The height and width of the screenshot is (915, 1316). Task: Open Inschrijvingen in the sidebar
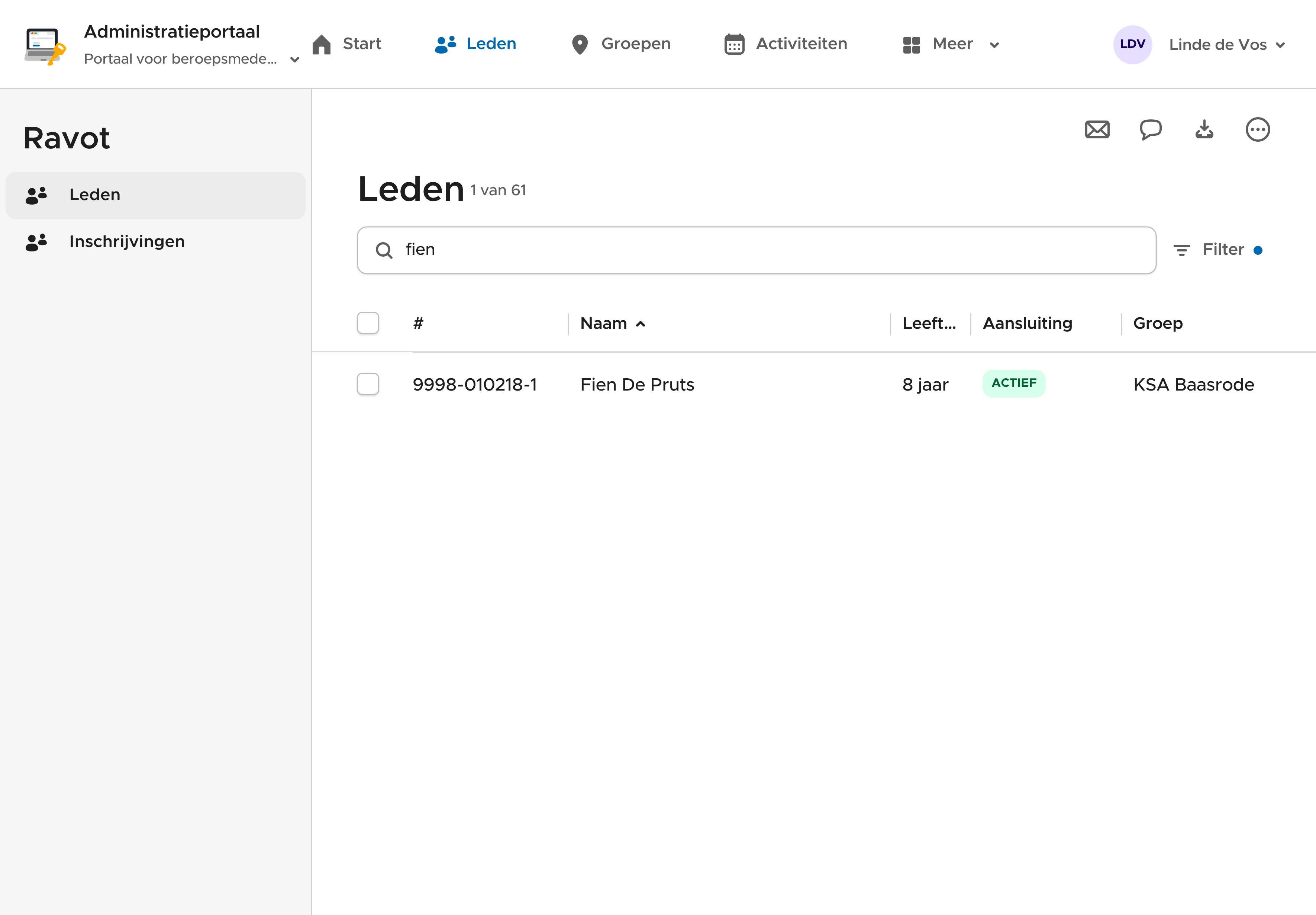tap(127, 241)
